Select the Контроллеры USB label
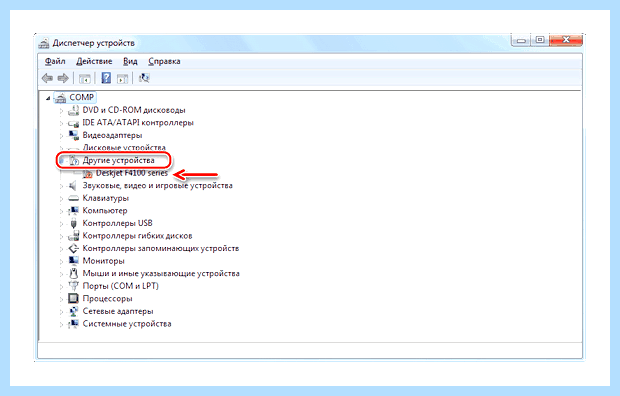 [x=117, y=223]
